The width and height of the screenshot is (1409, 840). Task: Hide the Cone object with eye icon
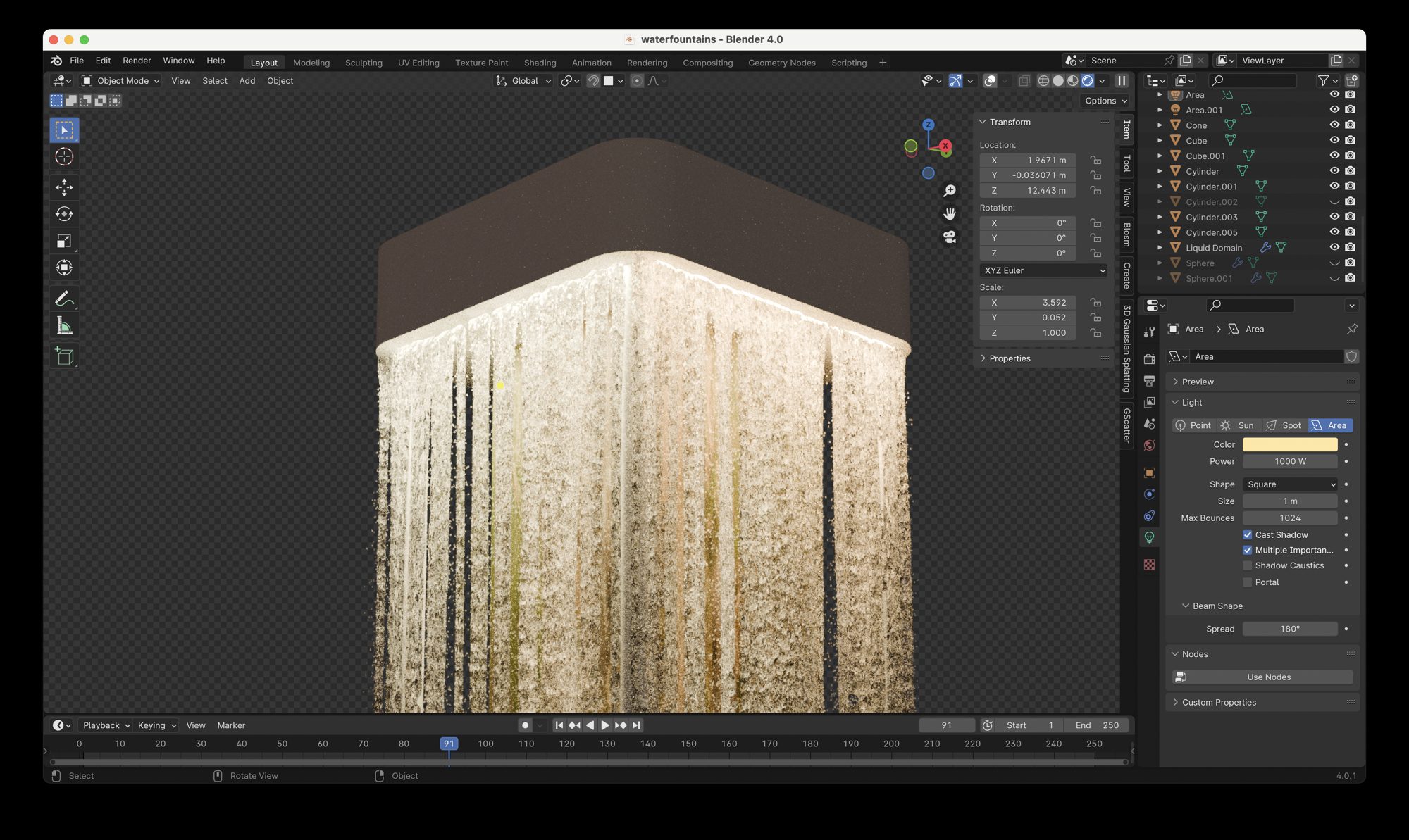tap(1334, 125)
